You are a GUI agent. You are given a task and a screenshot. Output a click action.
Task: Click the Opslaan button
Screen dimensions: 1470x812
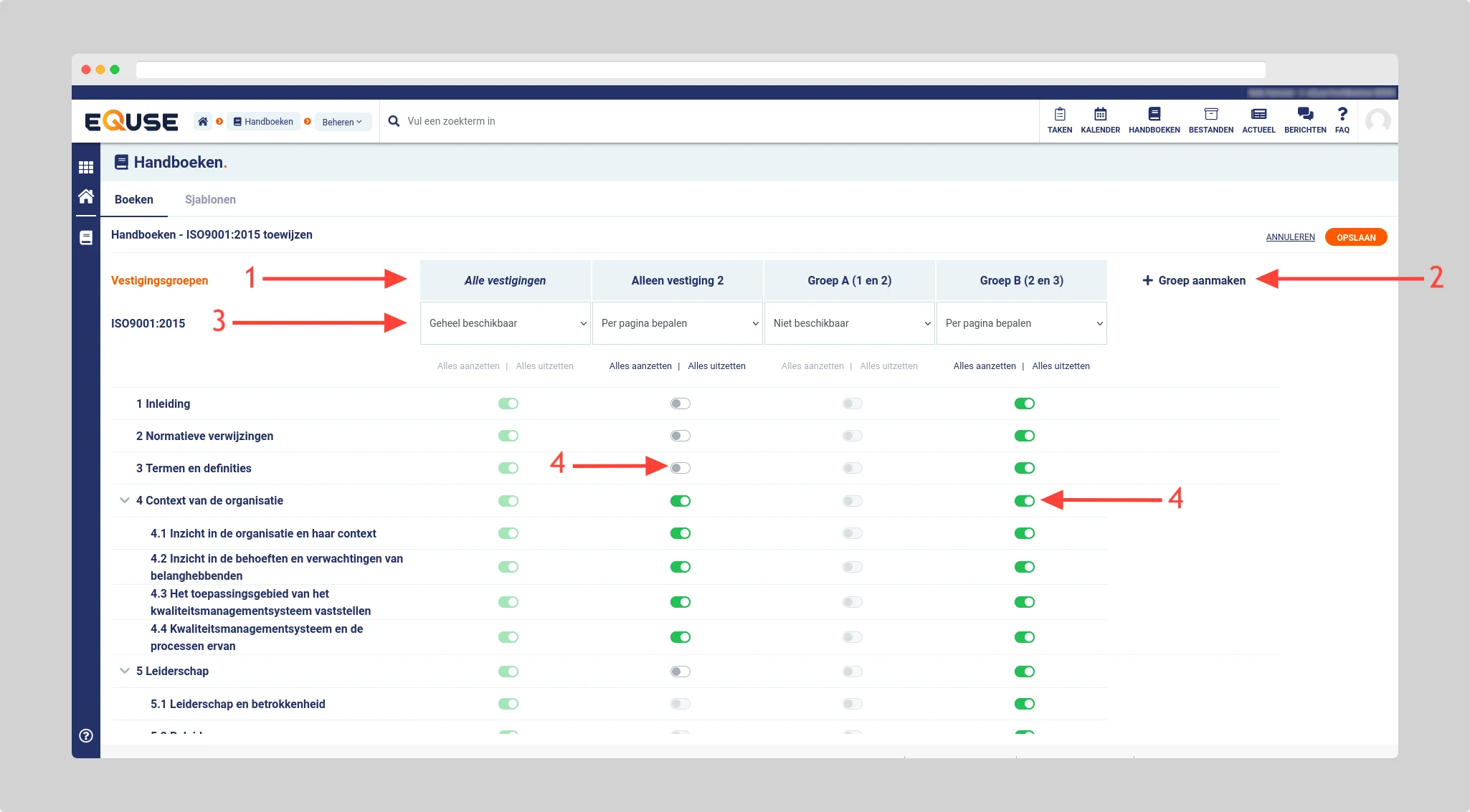tap(1355, 237)
